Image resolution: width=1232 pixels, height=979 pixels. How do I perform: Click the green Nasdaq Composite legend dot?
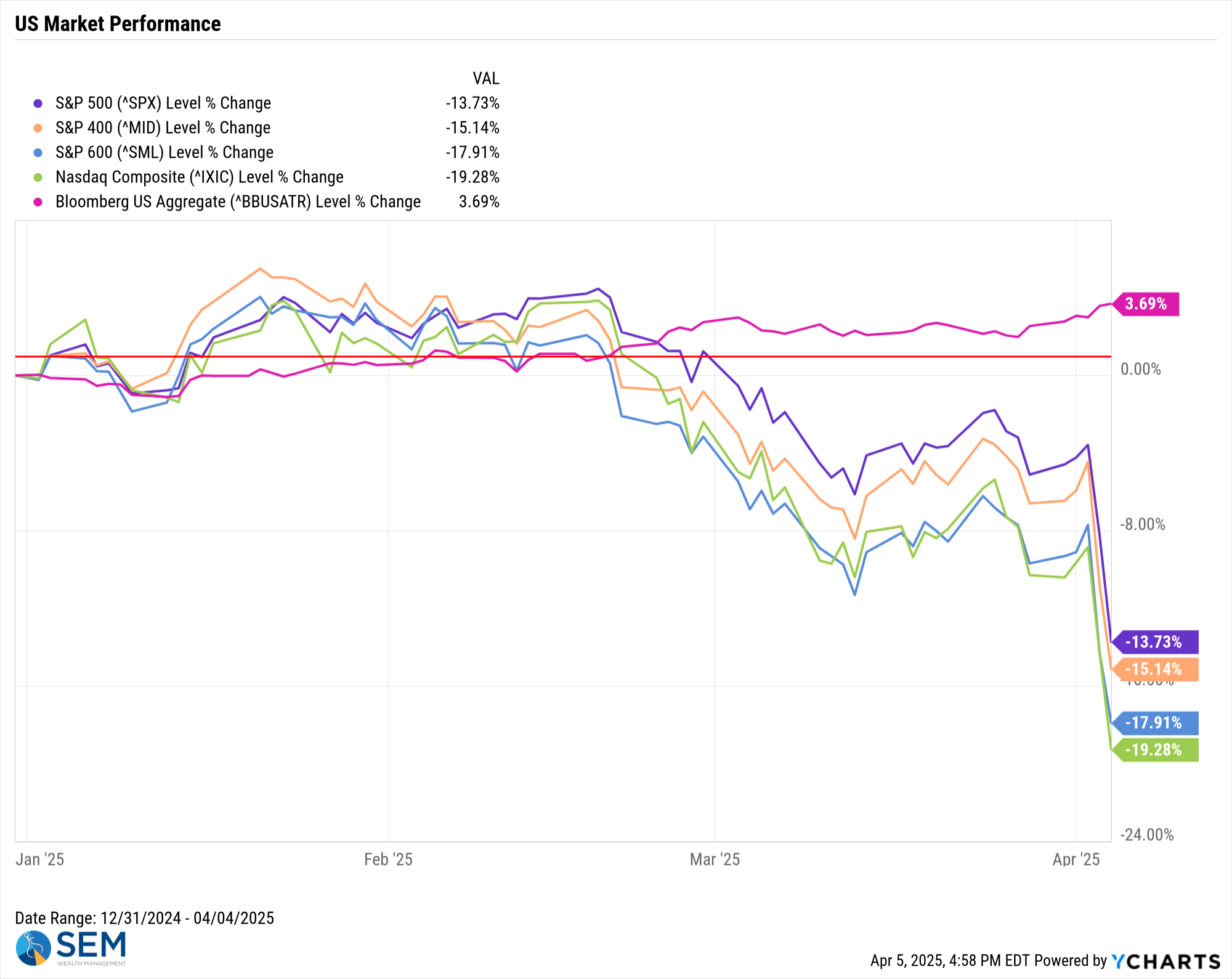38,177
